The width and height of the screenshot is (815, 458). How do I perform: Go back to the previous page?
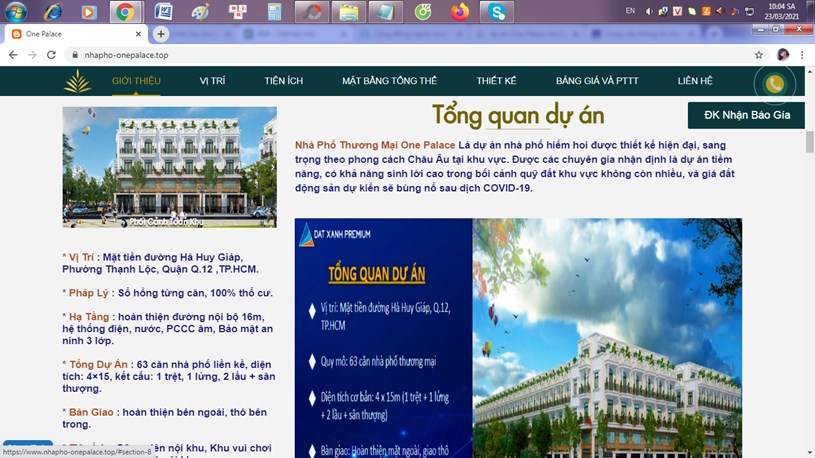[13, 55]
